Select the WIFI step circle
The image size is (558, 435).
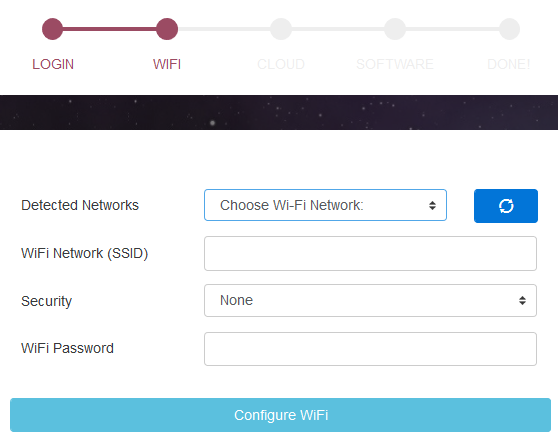point(167,29)
